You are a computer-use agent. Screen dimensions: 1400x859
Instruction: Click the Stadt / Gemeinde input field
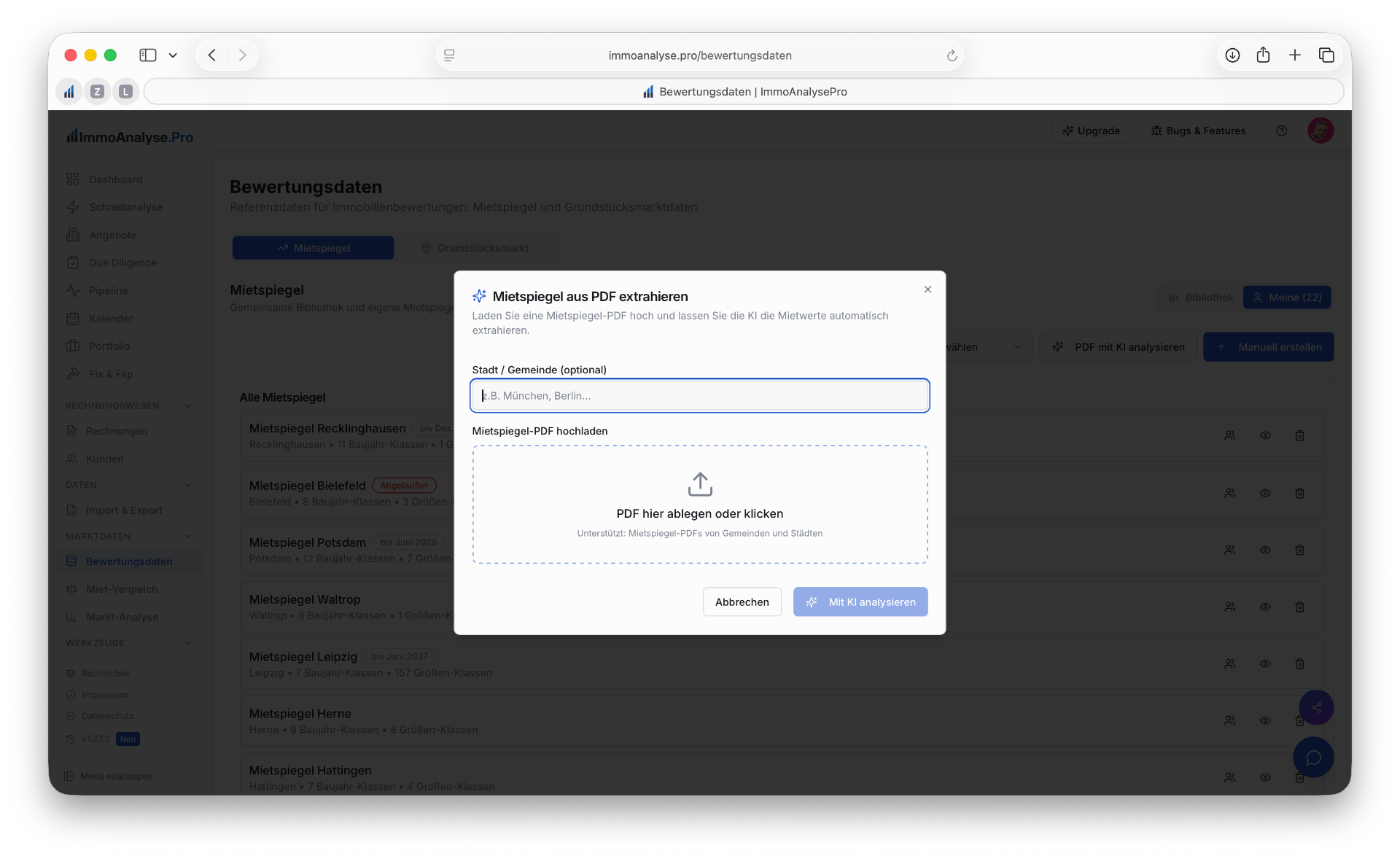click(700, 395)
